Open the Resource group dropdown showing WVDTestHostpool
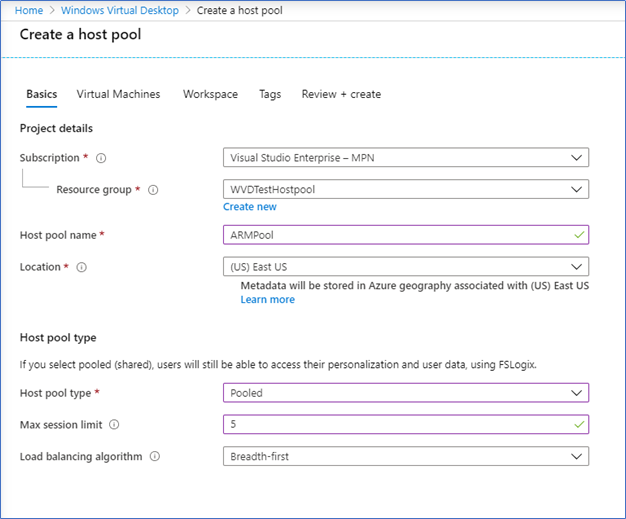The height and width of the screenshot is (519, 626). [x=406, y=189]
